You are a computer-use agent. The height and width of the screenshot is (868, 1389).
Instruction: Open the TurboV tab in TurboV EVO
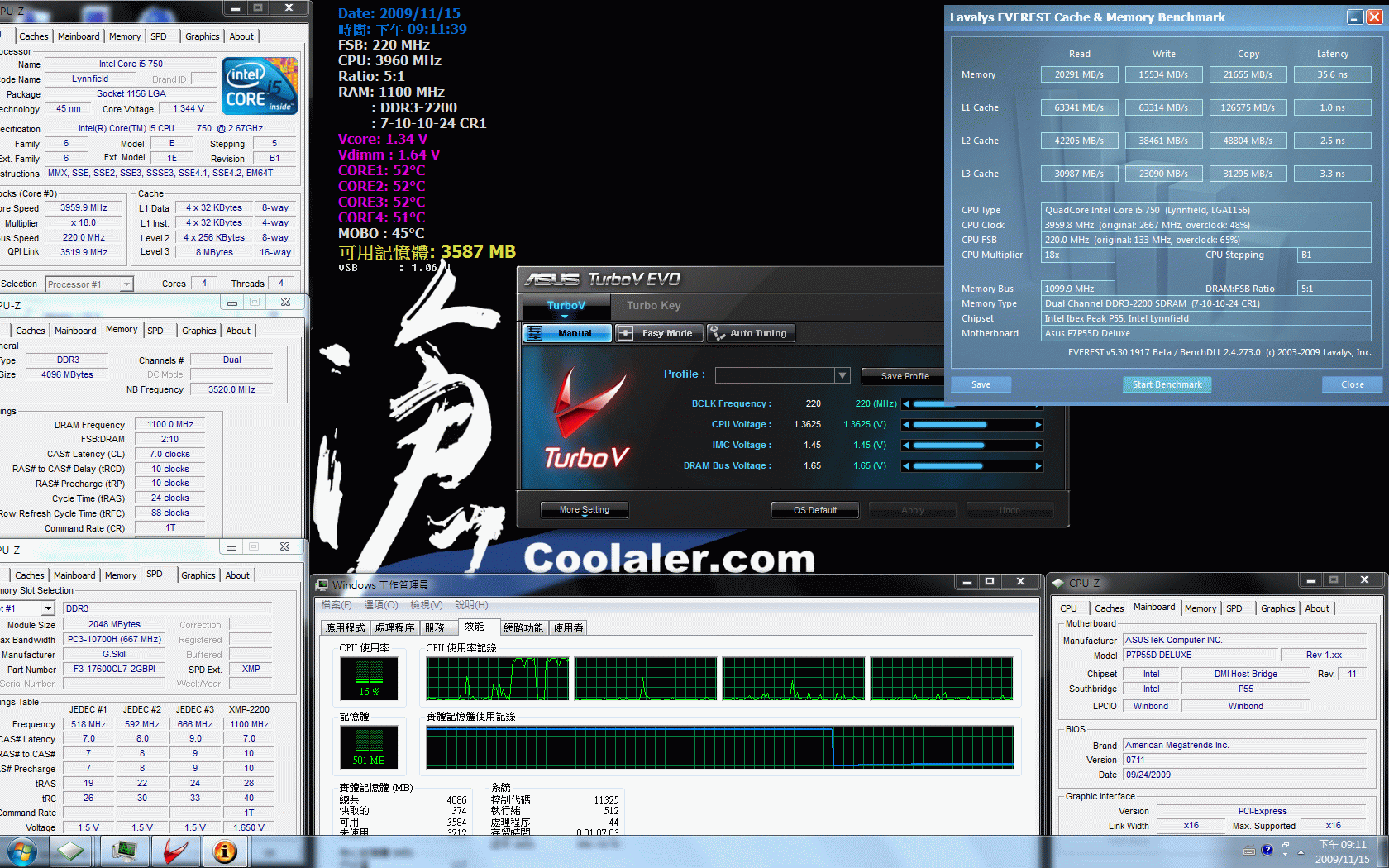click(x=566, y=306)
